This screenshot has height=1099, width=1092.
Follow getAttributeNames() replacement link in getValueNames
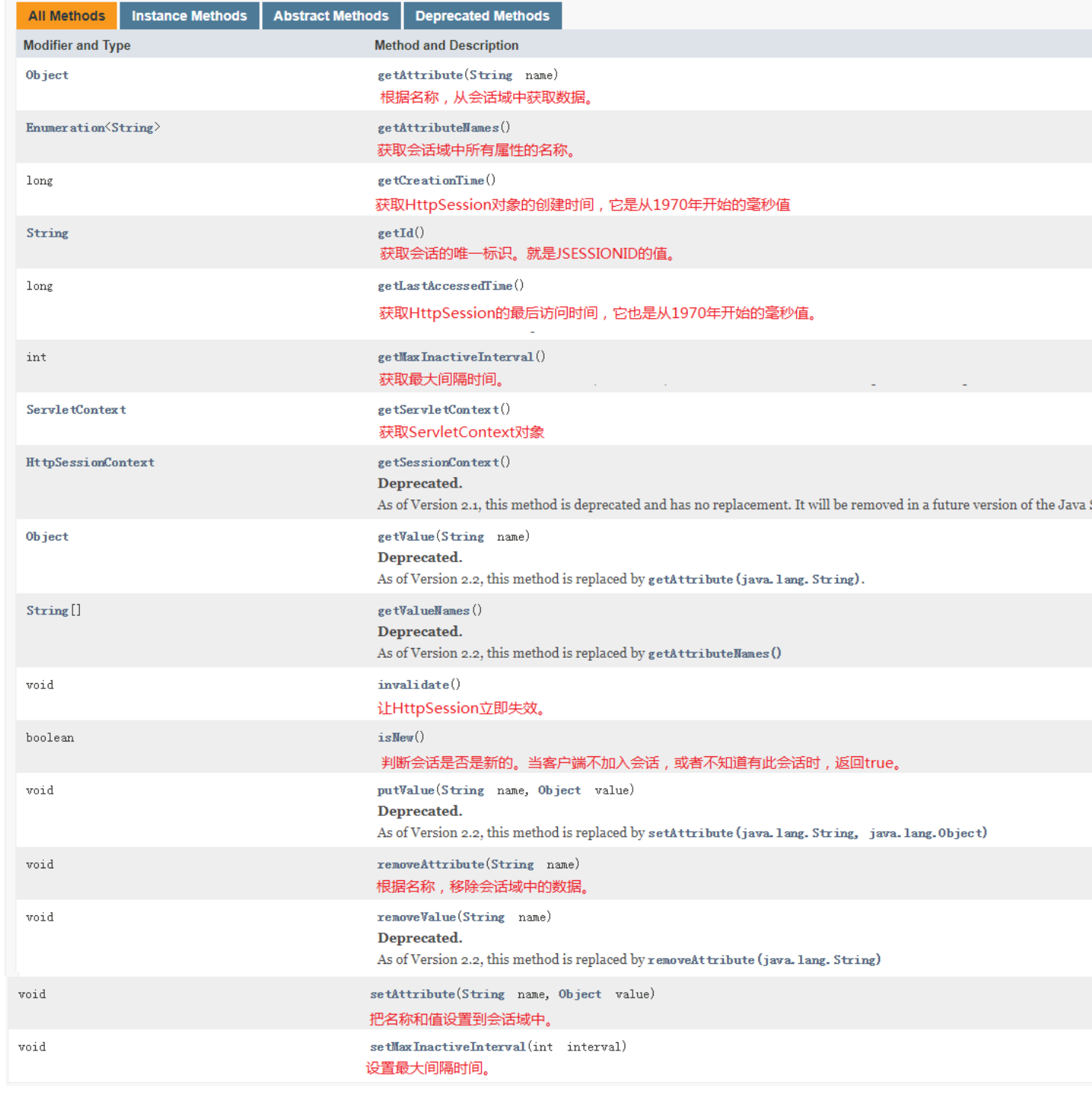pos(715,653)
